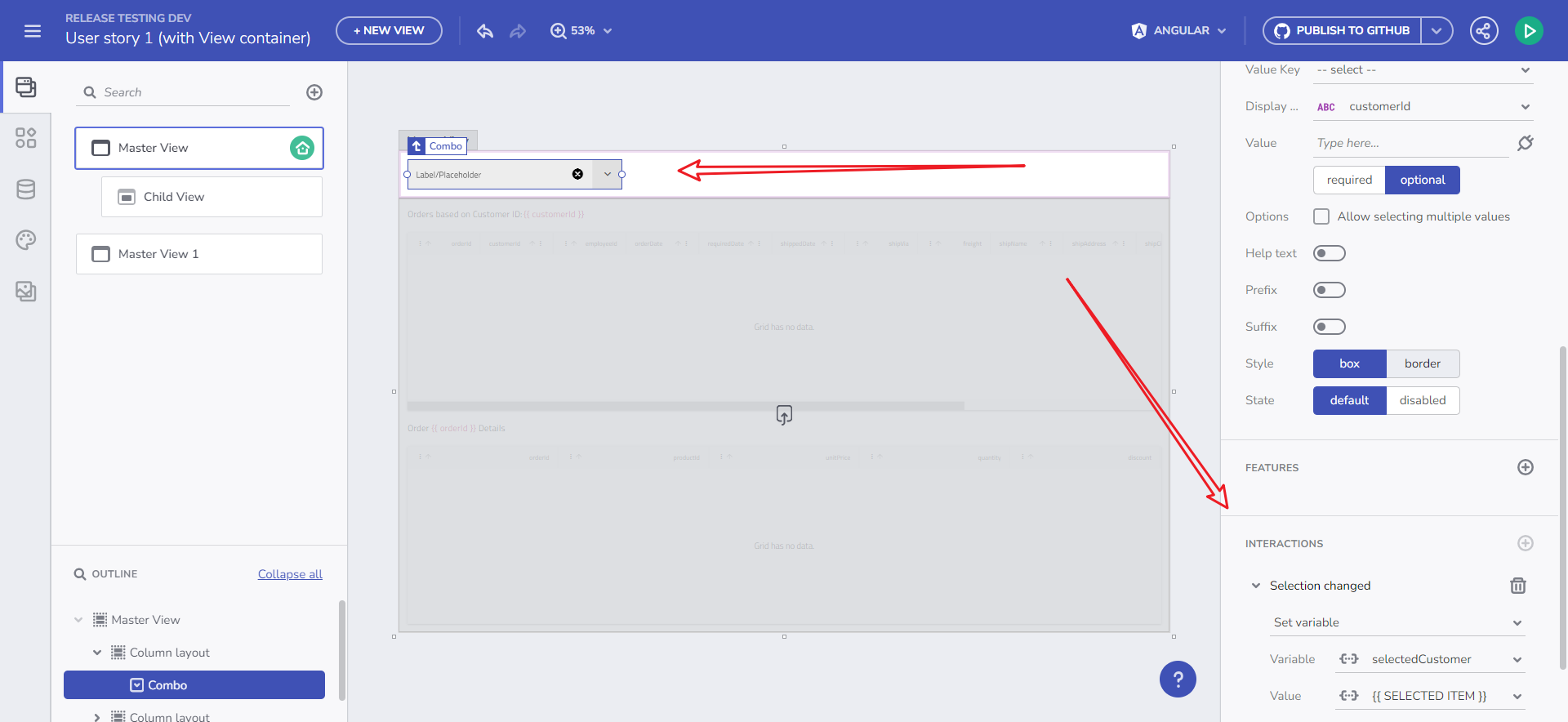Viewport: 1568px width, 722px height.
Task: Open the hamburger main menu
Action: coord(33,31)
